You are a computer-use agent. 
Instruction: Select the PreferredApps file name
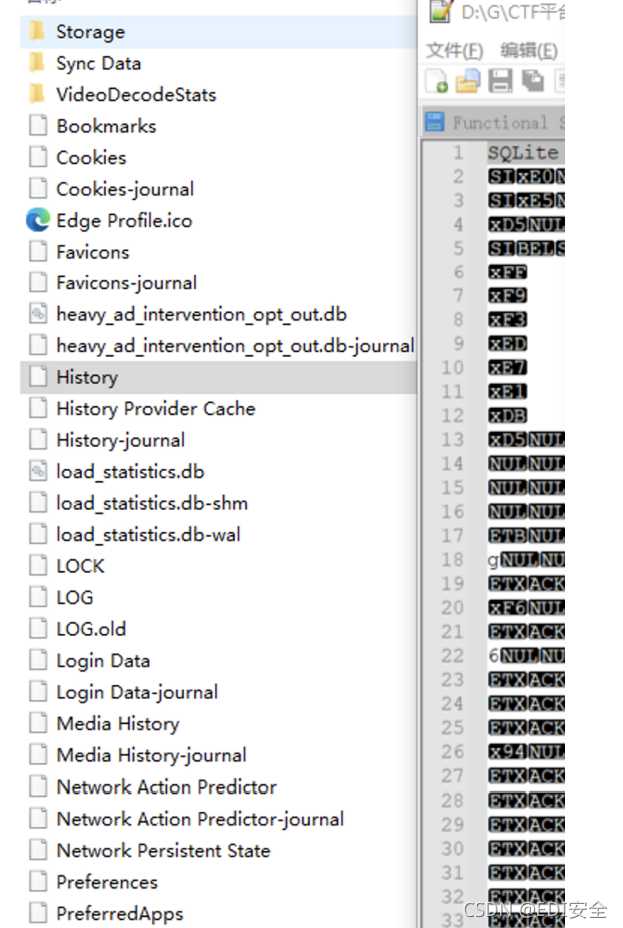(x=120, y=913)
